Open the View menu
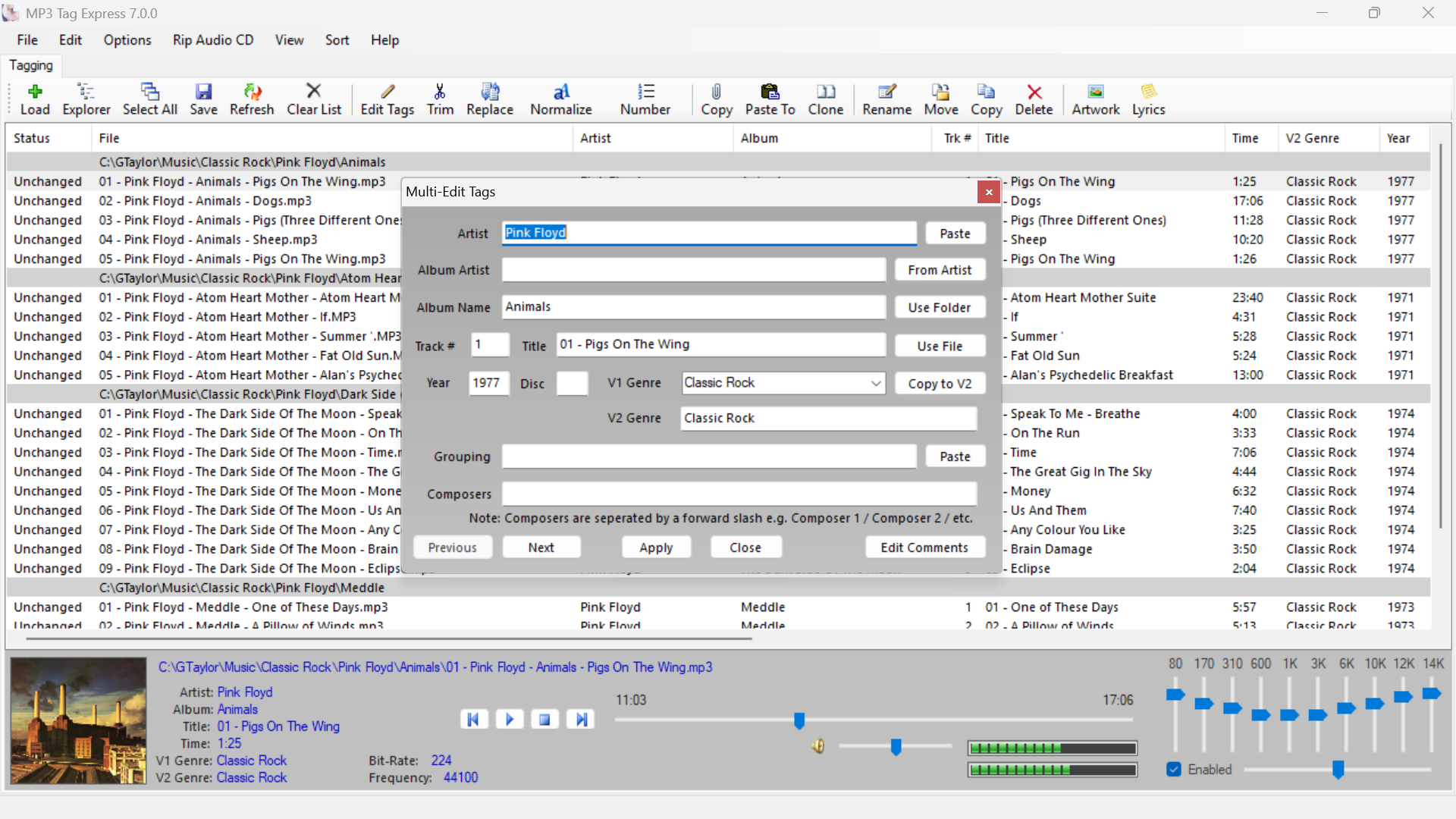The height and width of the screenshot is (819, 1456). [x=289, y=40]
